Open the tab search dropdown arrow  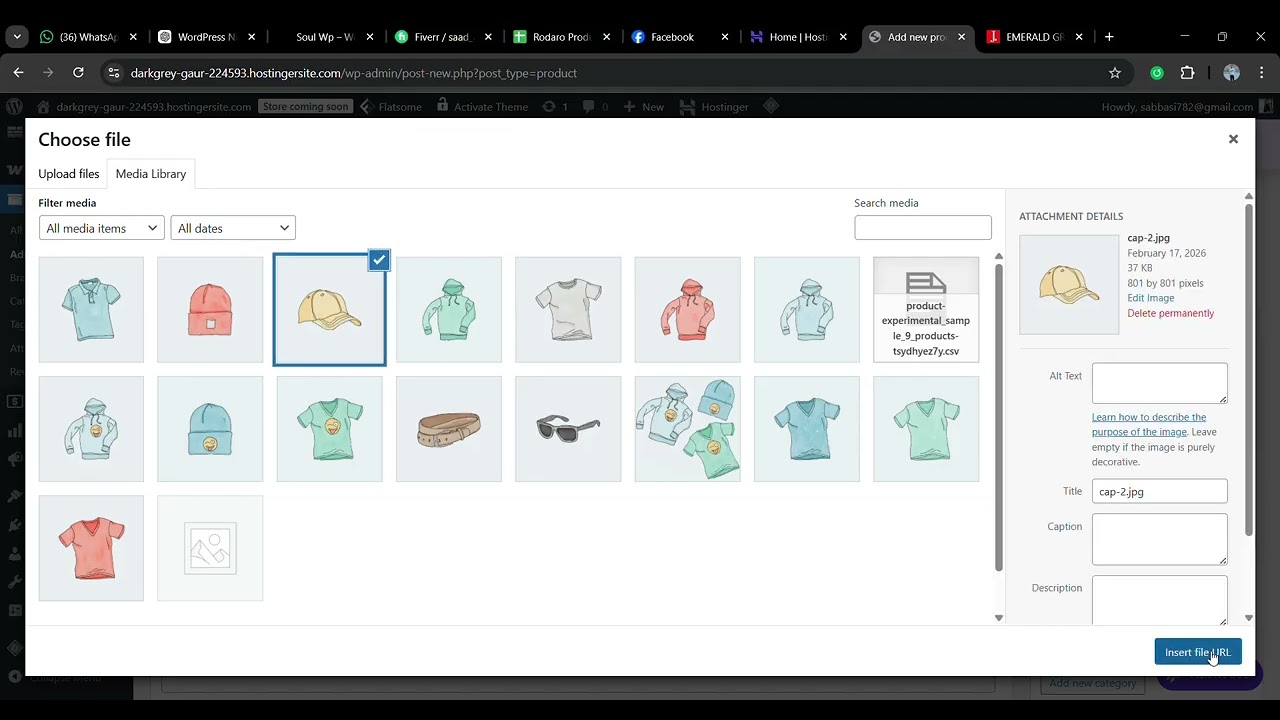click(17, 37)
